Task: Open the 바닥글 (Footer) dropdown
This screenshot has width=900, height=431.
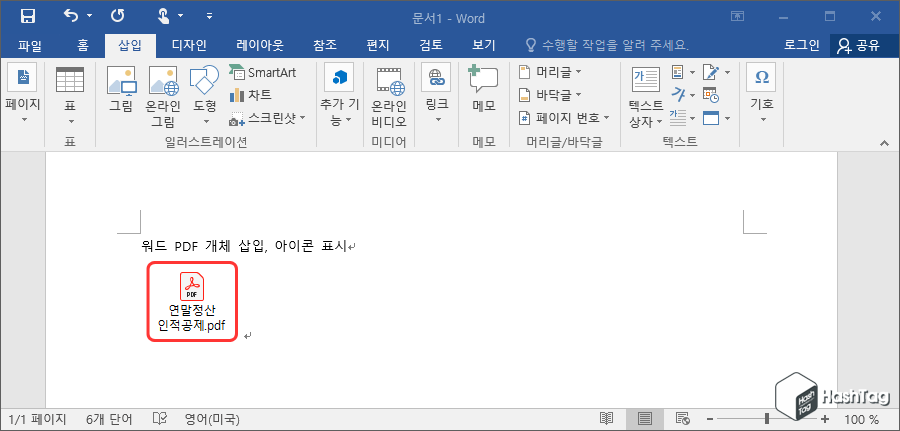Action: pos(550,95)
